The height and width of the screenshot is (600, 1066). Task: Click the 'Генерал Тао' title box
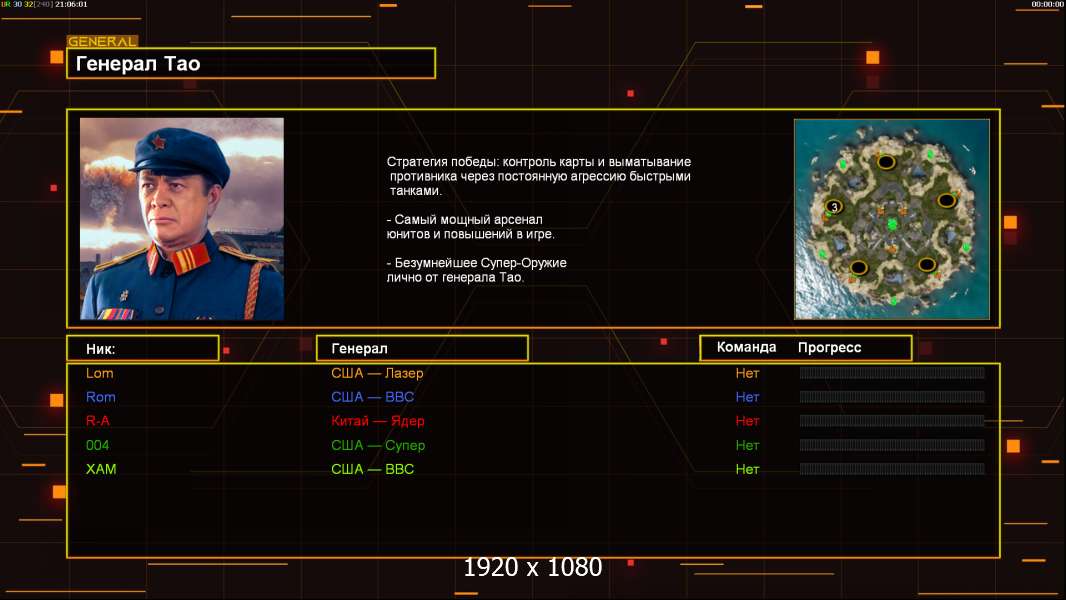251,63
